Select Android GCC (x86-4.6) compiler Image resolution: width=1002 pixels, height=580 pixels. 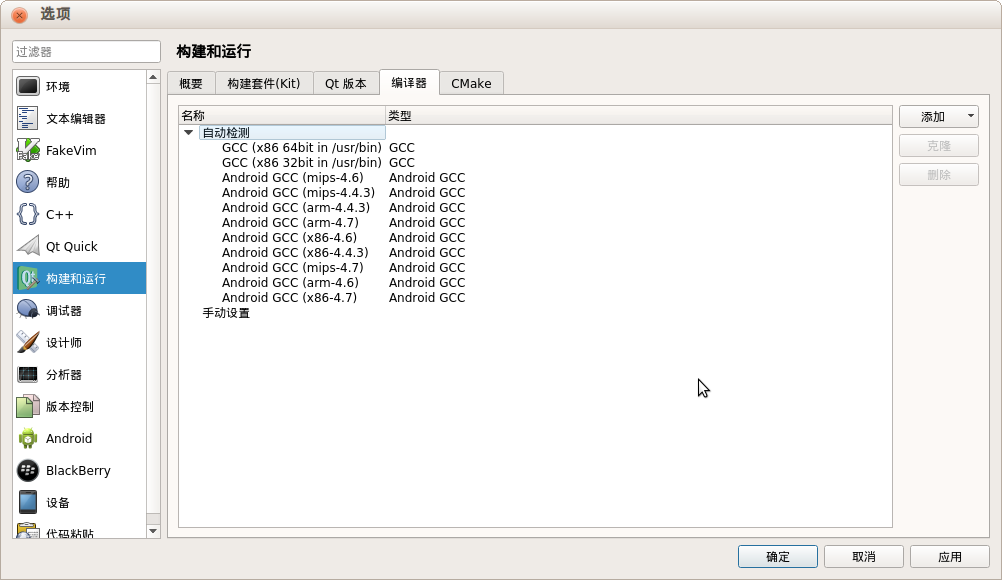point(289,238)
